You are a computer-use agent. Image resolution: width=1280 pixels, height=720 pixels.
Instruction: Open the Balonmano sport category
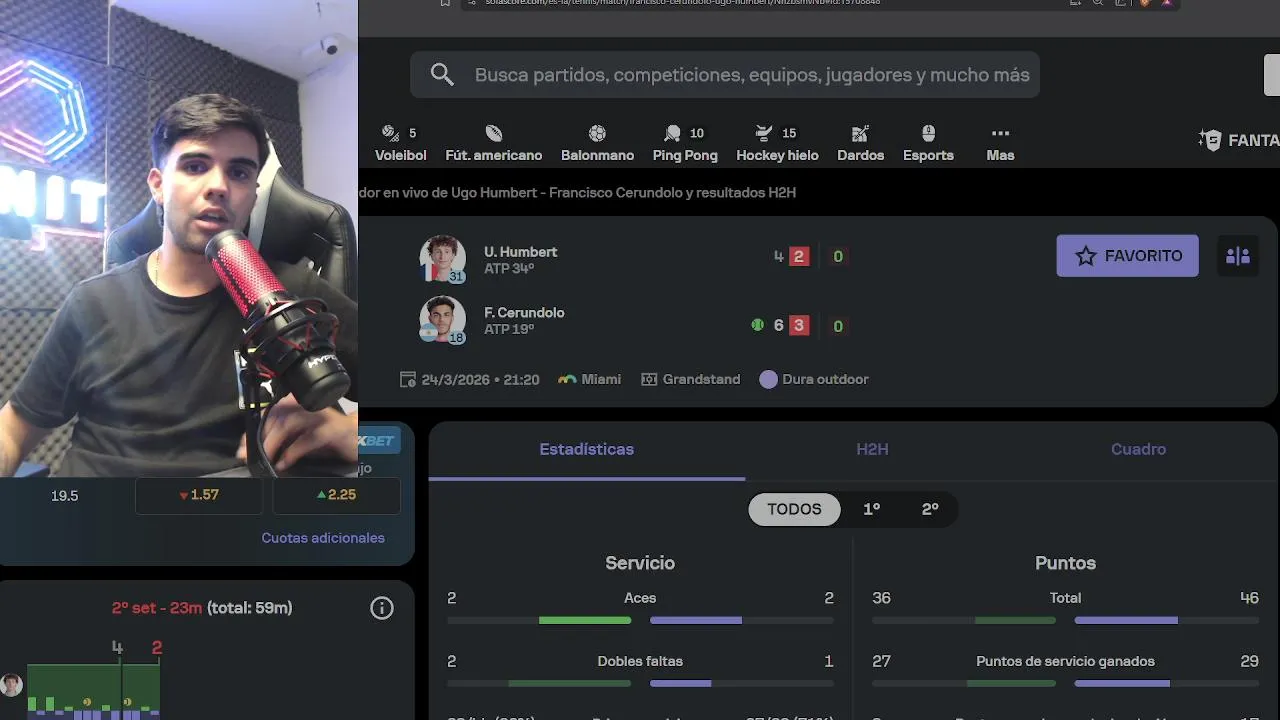(597, 144)
